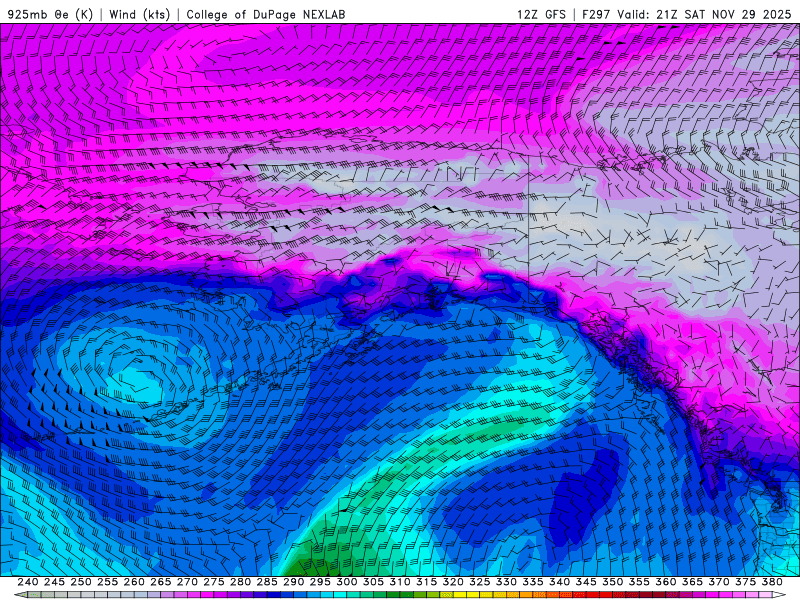
Task: Click 'College of DuPage NEXLAB' header text
Action: (266, 14)
